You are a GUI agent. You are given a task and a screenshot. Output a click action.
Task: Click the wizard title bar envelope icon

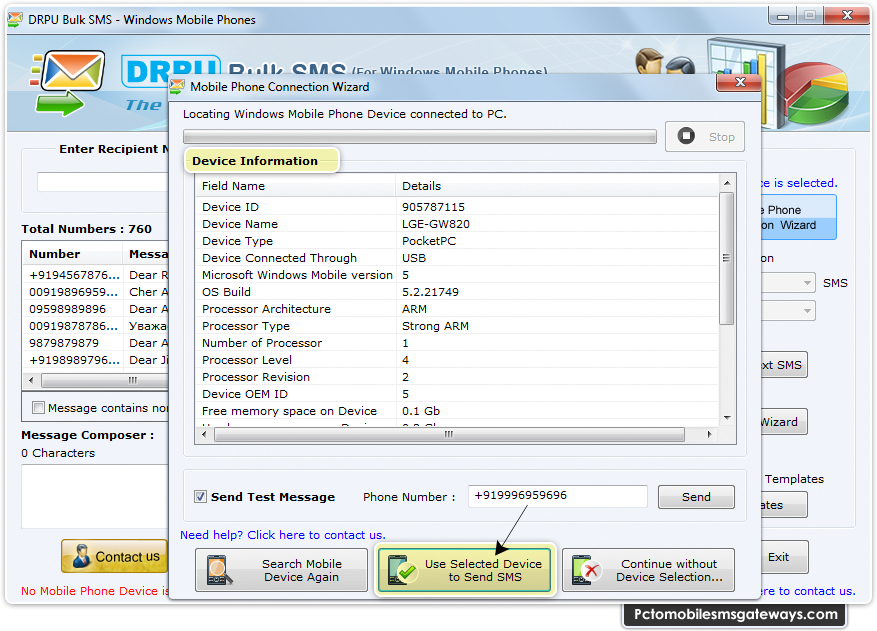click(177, 87)
